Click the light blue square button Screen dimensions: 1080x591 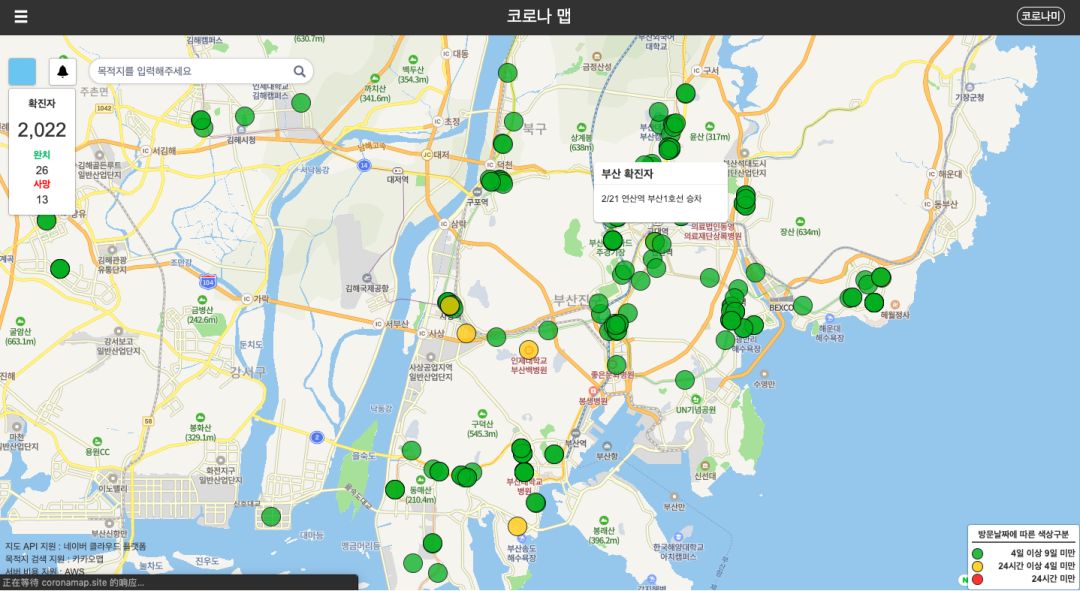(22, 71)
